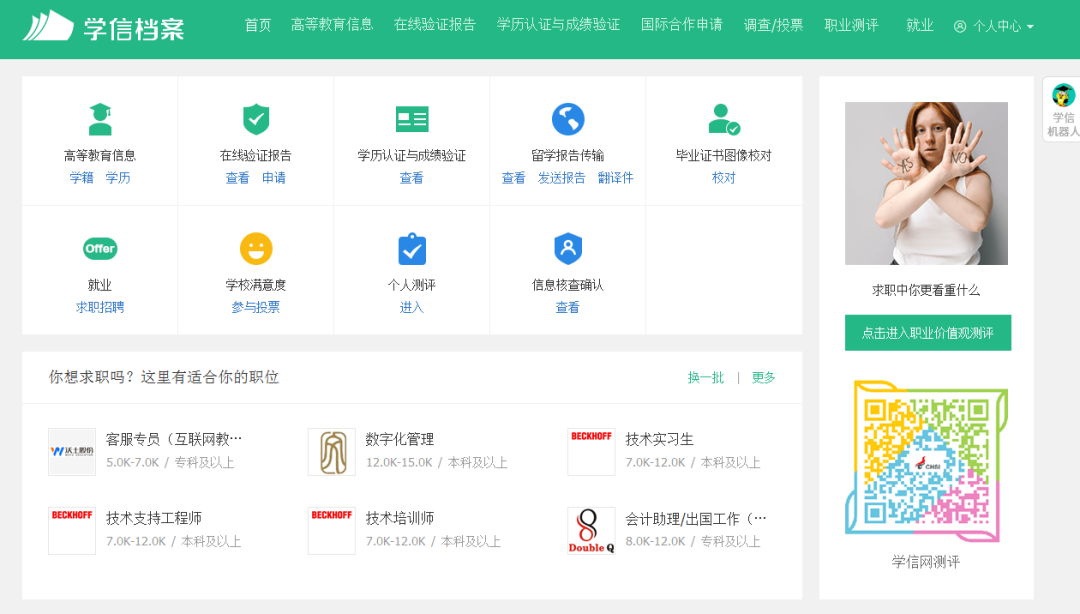Click 换一批 to refresh job listings
1080x614 pixels.
click(x=706, y=378)
